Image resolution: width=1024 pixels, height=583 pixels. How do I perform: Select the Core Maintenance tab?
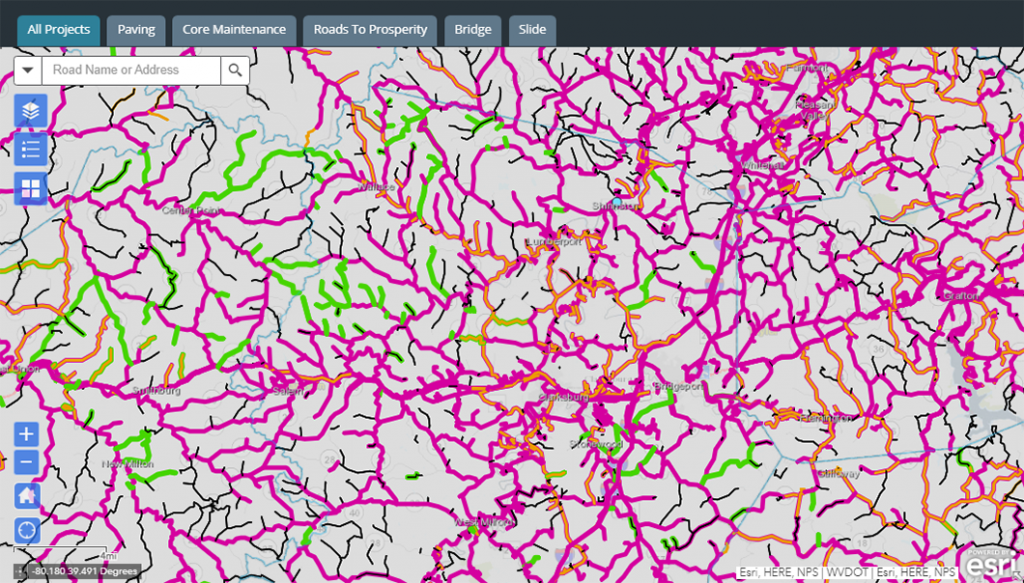pyautogui.click(x=234, y=29)
